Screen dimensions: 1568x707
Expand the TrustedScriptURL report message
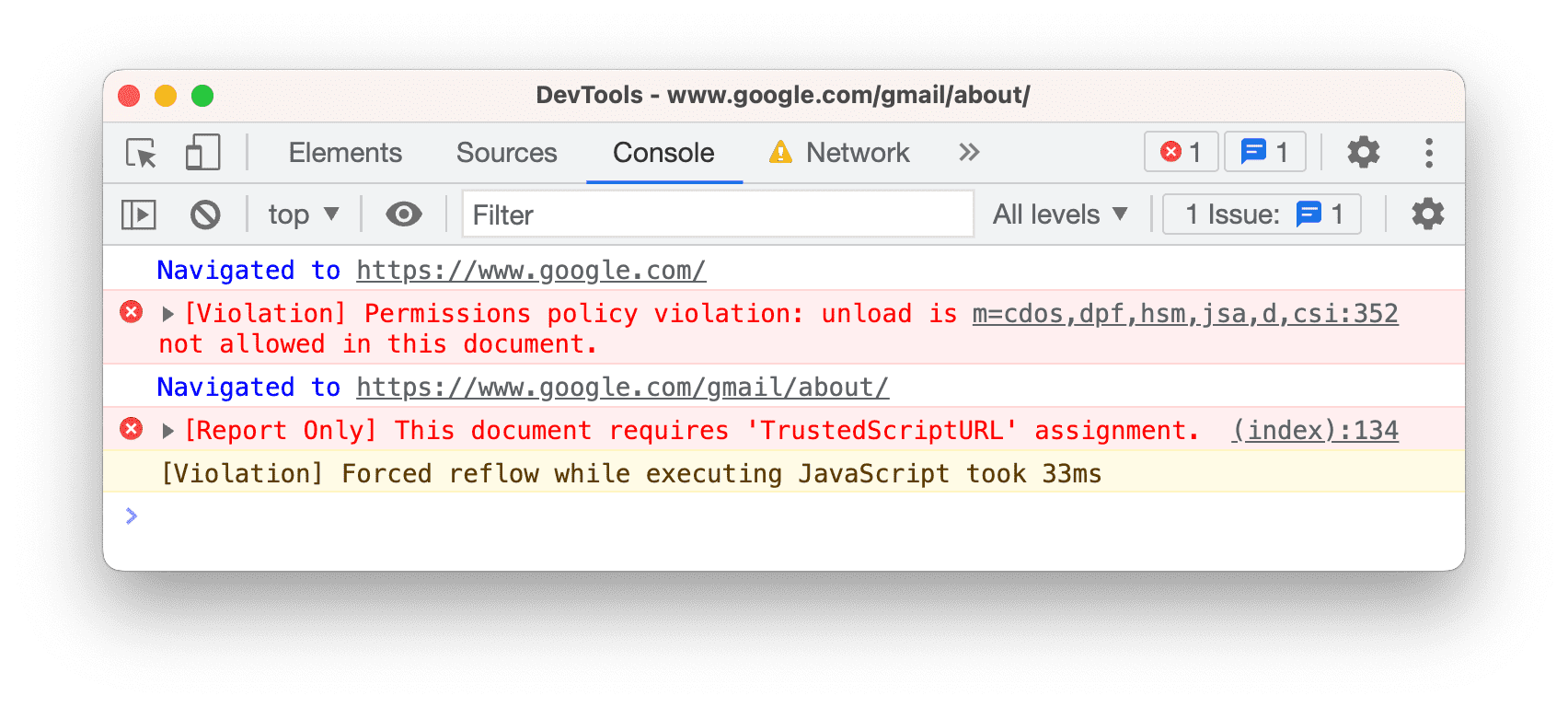(167, 430)
